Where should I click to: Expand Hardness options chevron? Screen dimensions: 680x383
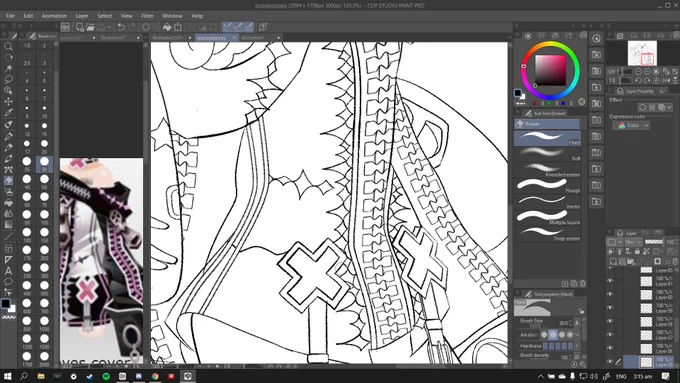(x=577, y=346)
